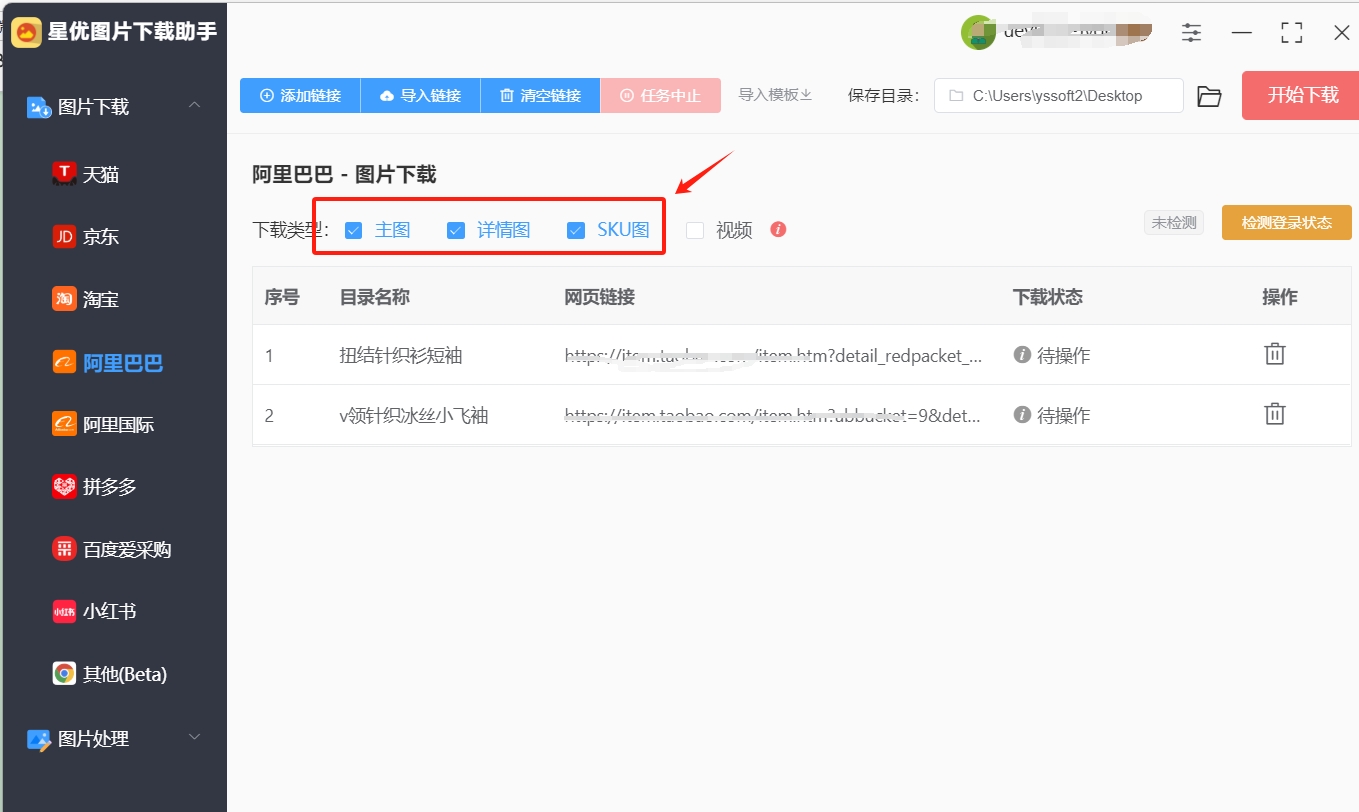Click the 京东 JD icon in sidebar

[x=64, y=237]
